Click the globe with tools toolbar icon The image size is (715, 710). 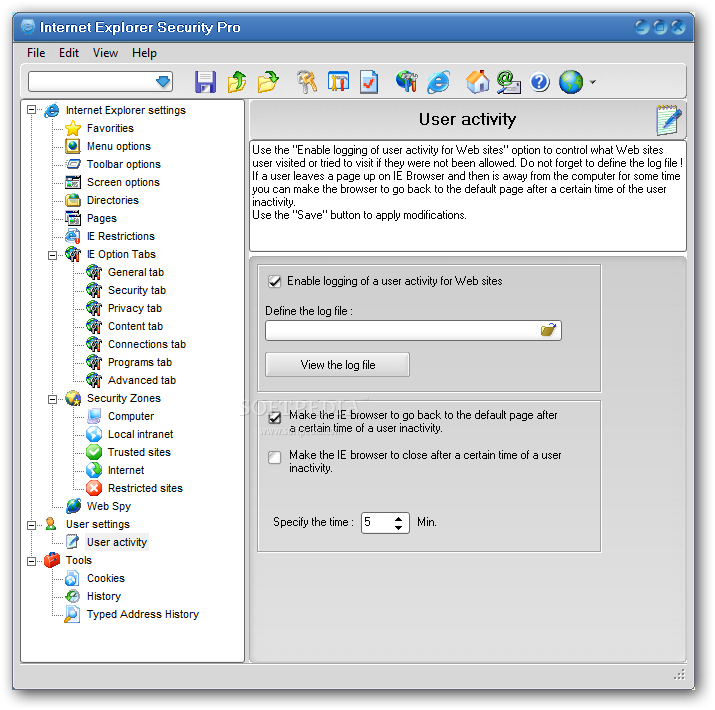tap(407, 82)
